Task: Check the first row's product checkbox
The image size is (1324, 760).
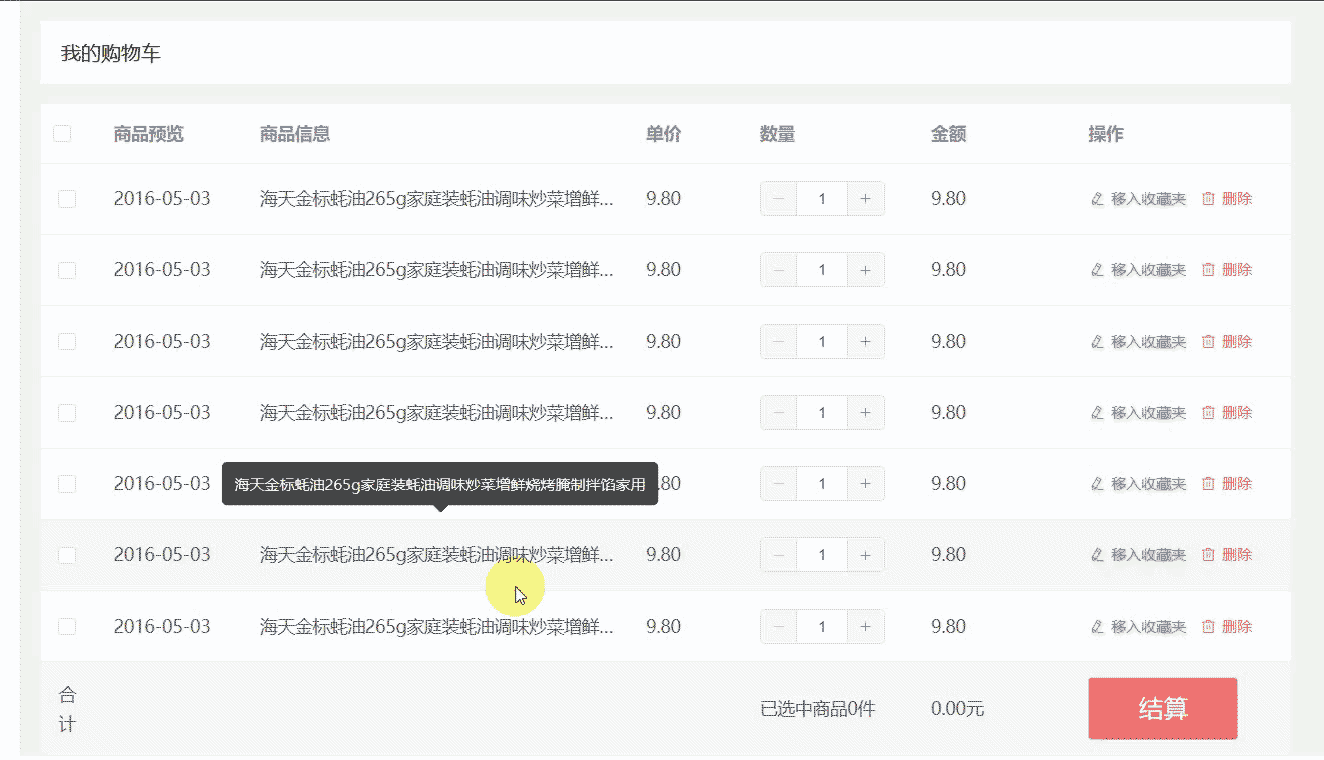Action: [67, 199]
